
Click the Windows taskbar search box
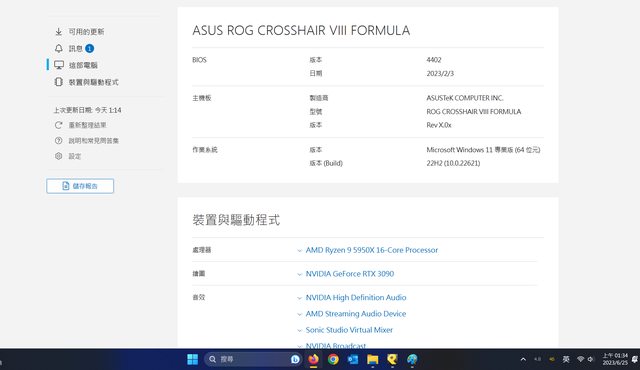pos(253,359)
